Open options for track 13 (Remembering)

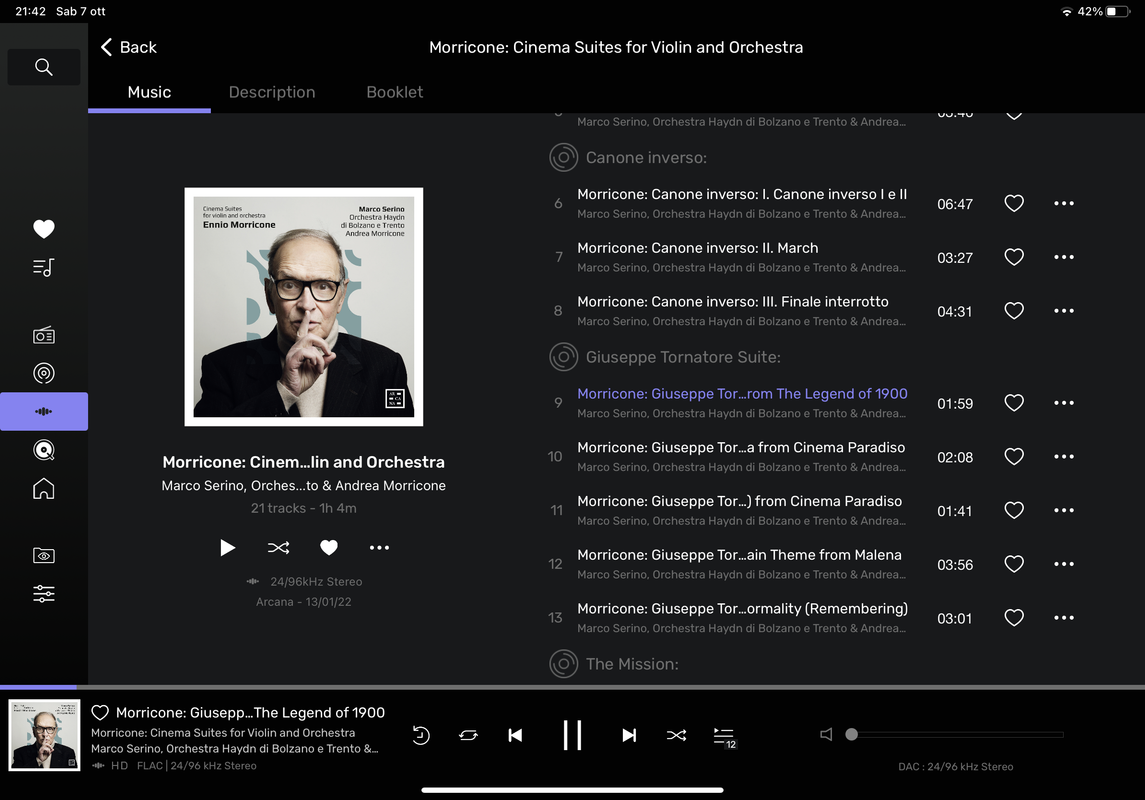1064,618
